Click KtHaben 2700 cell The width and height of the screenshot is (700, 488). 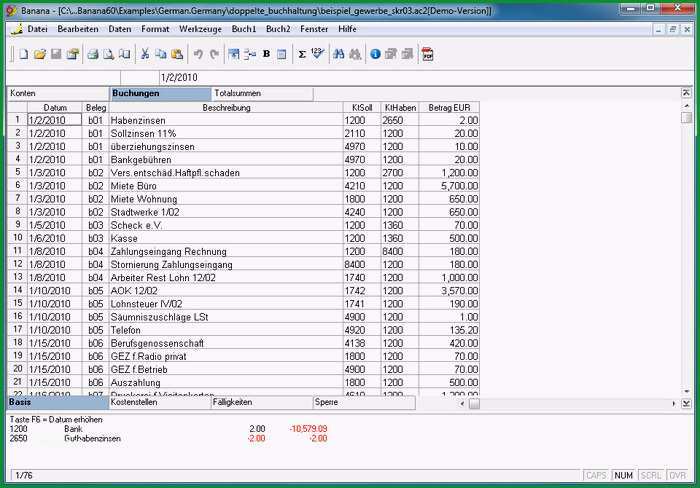[x=400, y=173]
